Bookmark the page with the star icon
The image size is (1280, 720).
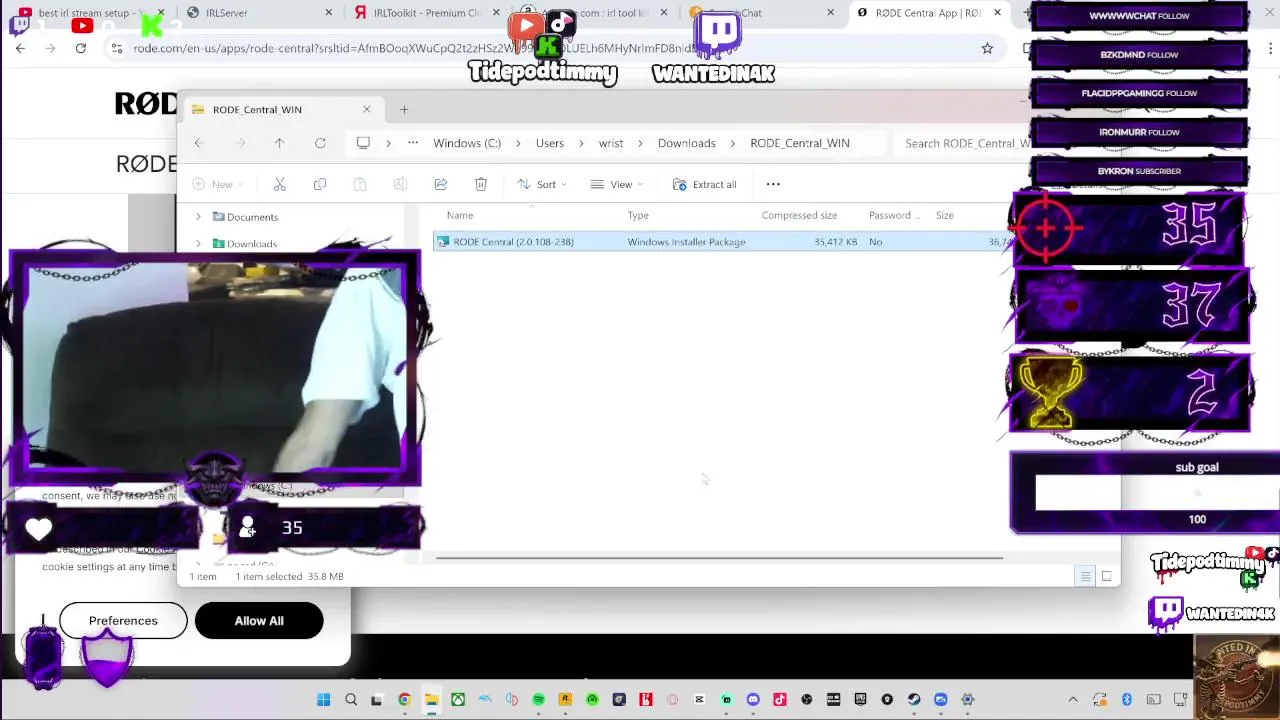click(x=987, y=48)
